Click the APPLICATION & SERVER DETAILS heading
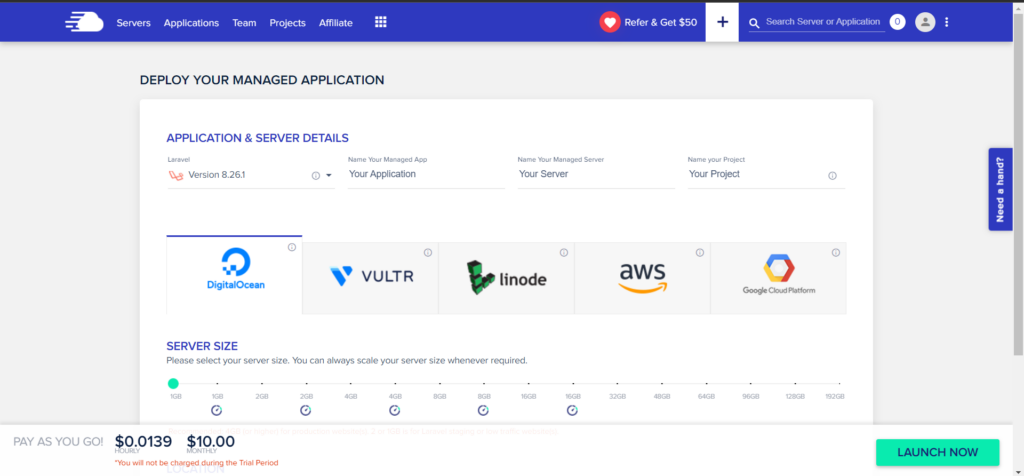Image resolution: width=1024 pixels, height=476 pixels. coord(257,138)
